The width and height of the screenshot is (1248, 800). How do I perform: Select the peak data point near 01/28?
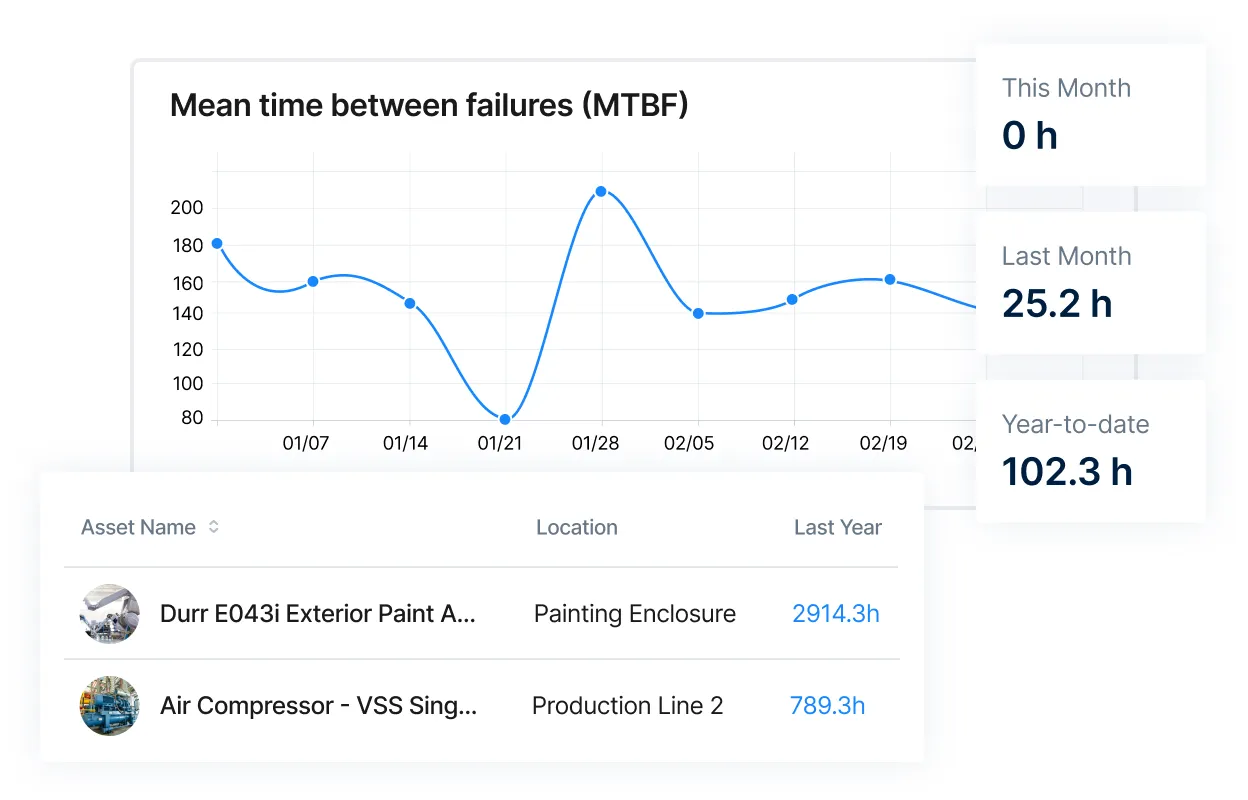[601, 190]
